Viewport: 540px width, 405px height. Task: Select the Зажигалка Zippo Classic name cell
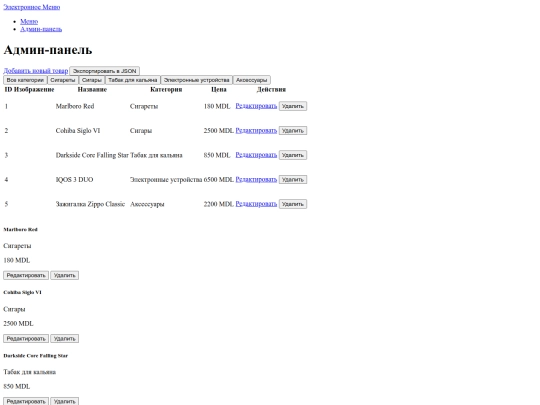tap(90, 204)
